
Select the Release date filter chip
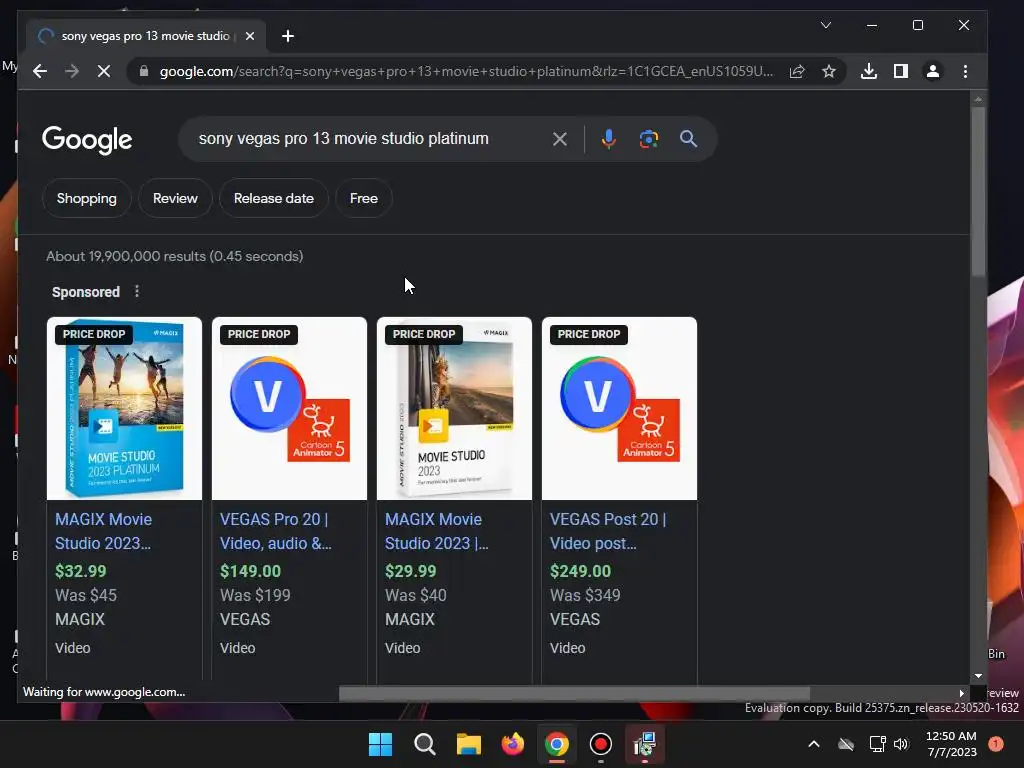[x=274, y=198]
